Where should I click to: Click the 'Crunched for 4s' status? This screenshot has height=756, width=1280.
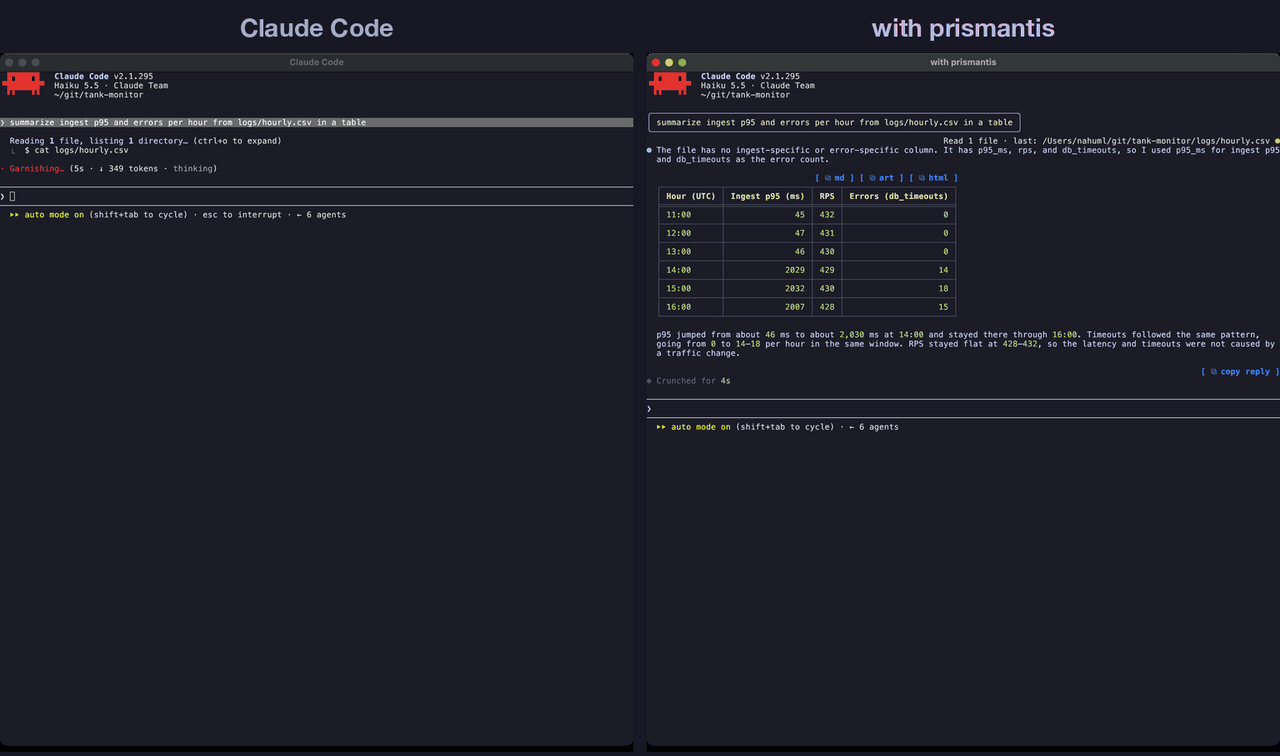coord(693,381)
